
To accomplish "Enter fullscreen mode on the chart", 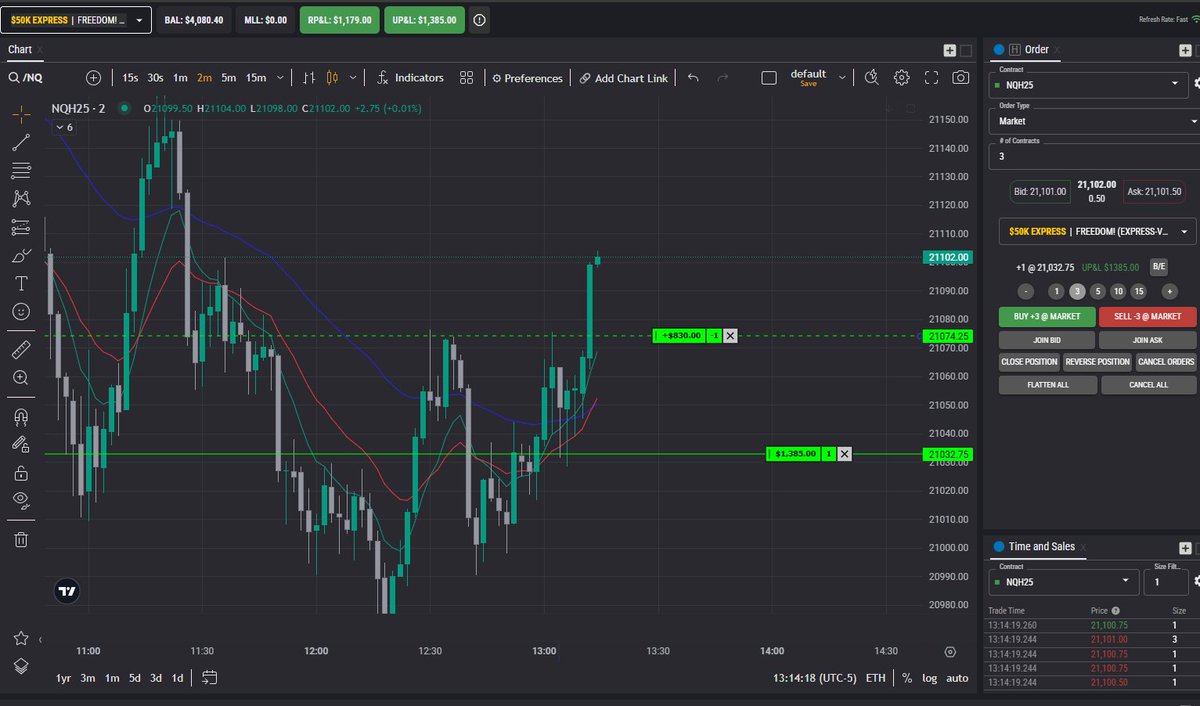I will 932,77.
